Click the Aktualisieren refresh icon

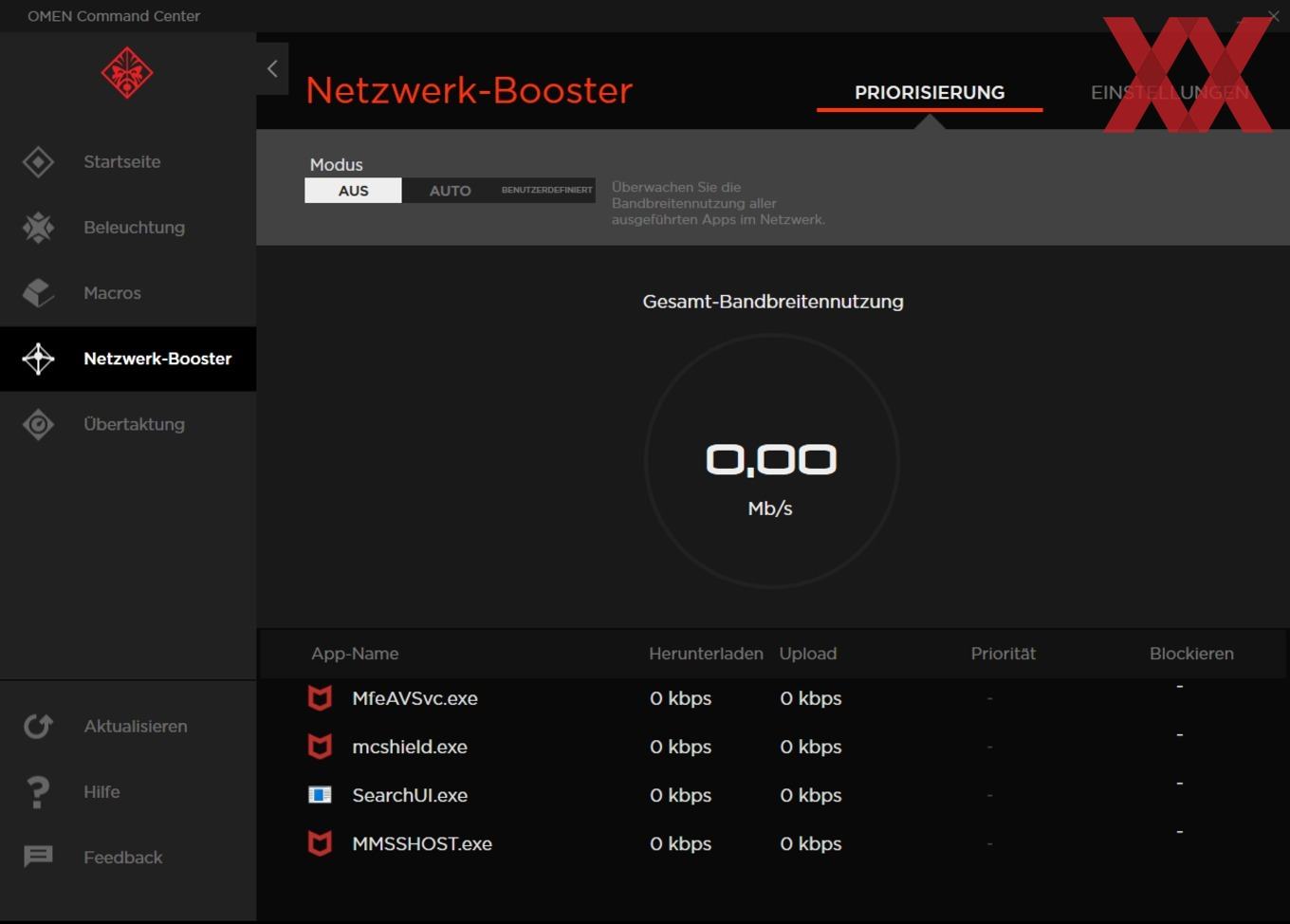click(38, 727)
